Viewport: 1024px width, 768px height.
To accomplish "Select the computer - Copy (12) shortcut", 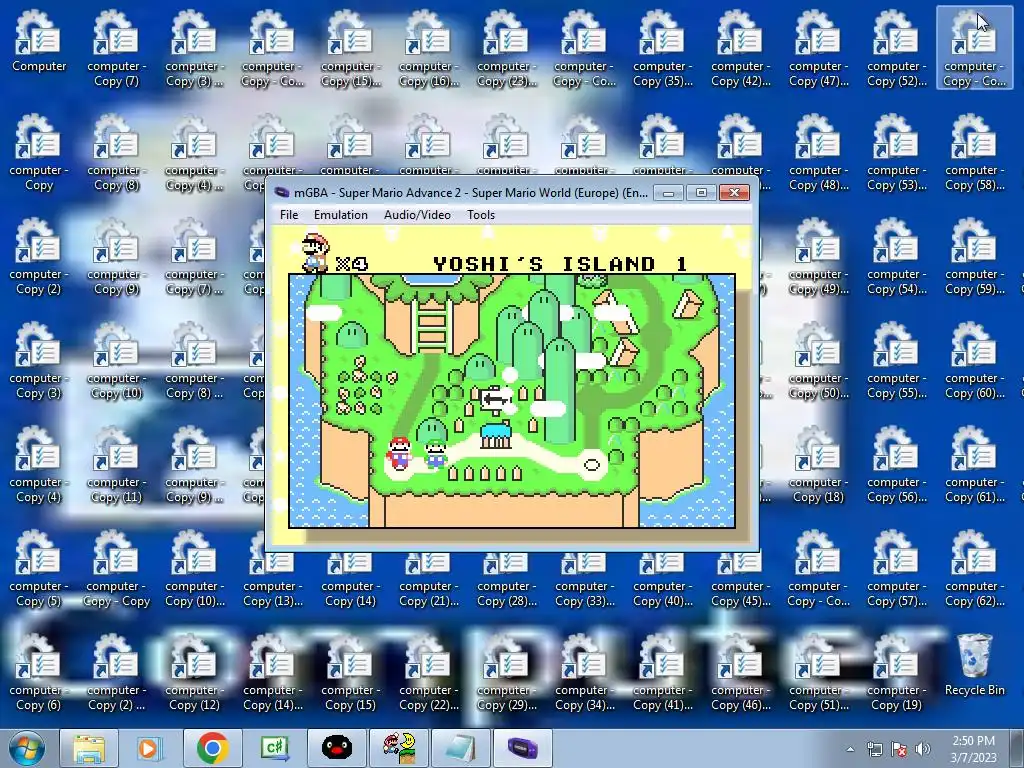I will click(x=193, y=672).
